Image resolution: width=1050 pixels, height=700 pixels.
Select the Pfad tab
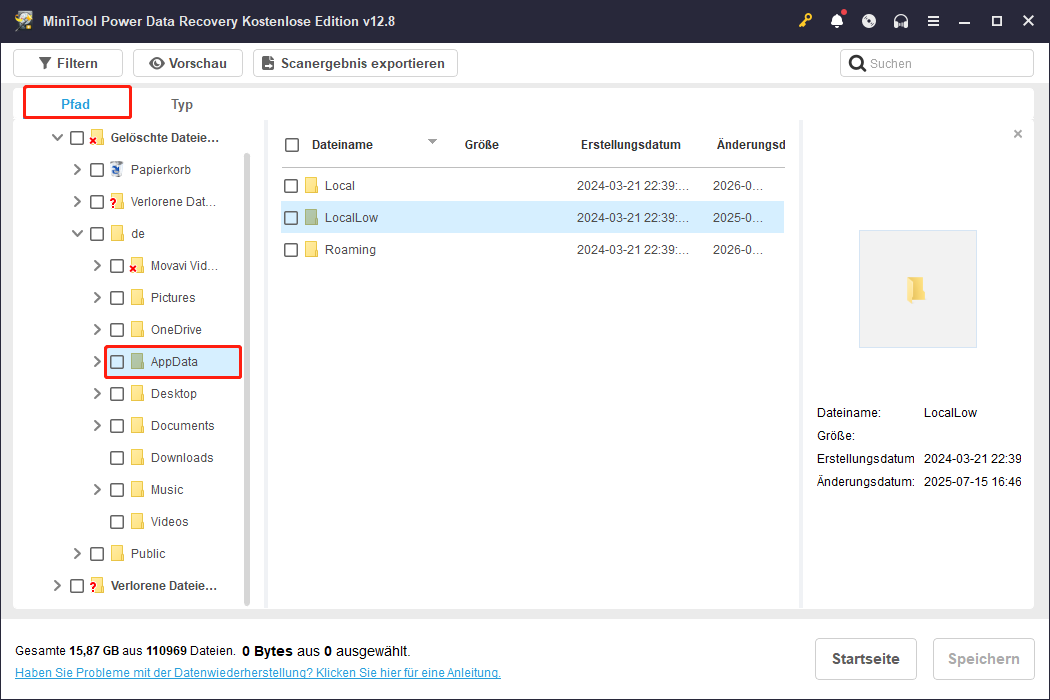pos(76,103)
